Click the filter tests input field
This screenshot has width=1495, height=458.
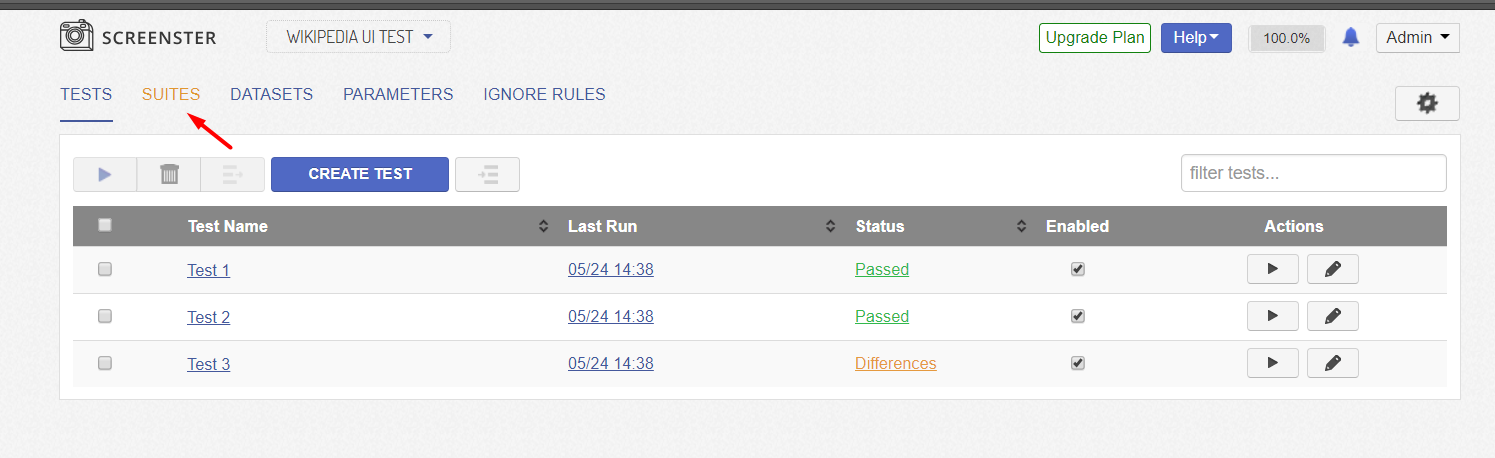tap(1313, 173)
